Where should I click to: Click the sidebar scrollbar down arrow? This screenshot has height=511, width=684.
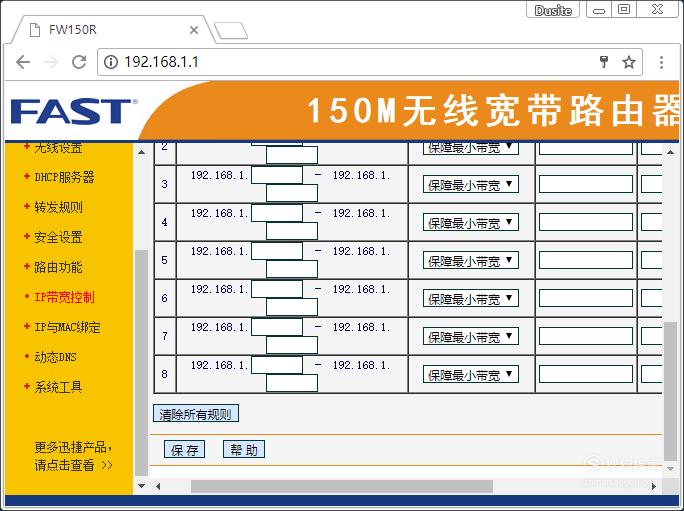coord(141,485)
